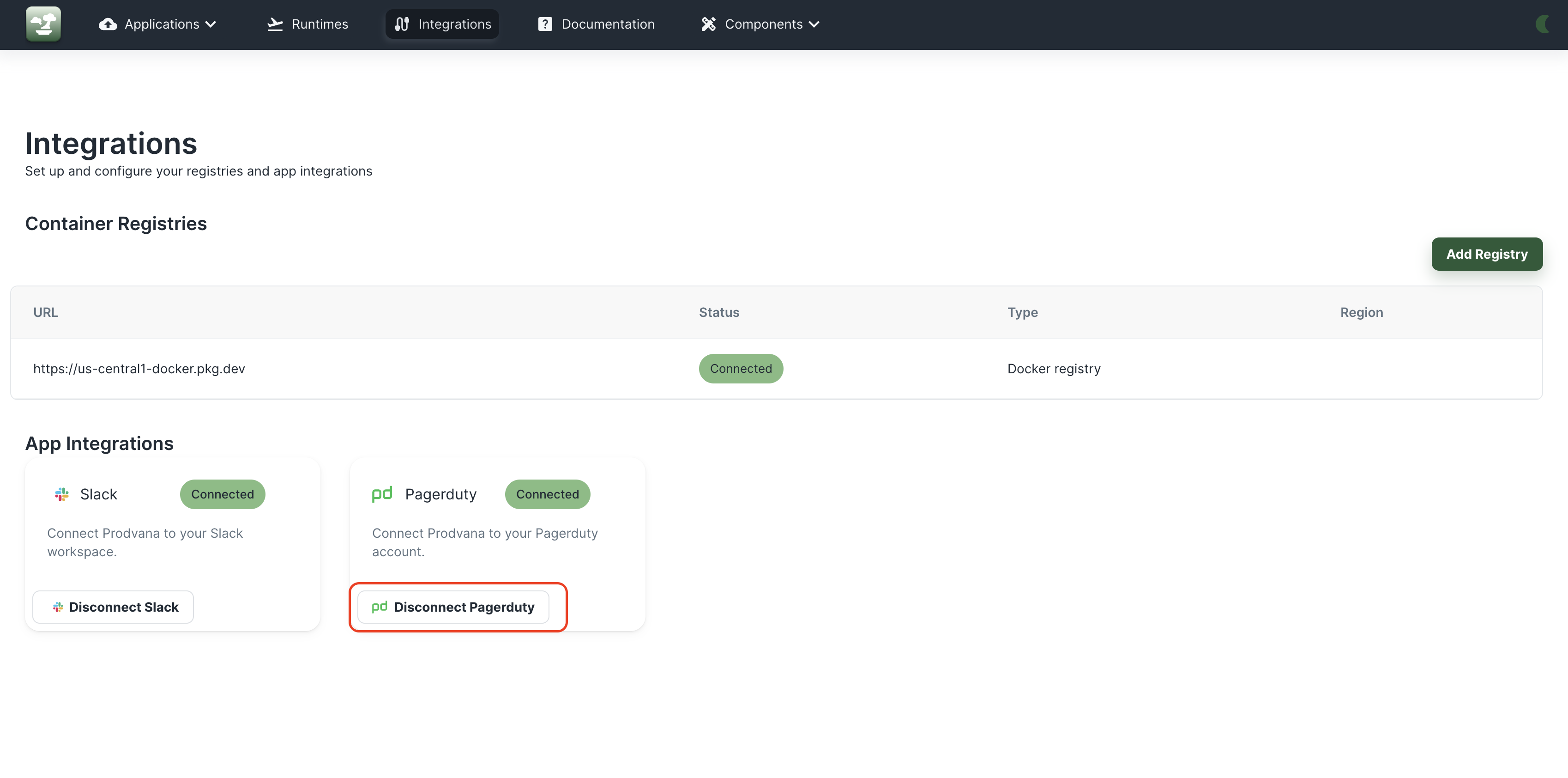
Task: Click the Connected status badge in registry row
Action: pos(740,369)
